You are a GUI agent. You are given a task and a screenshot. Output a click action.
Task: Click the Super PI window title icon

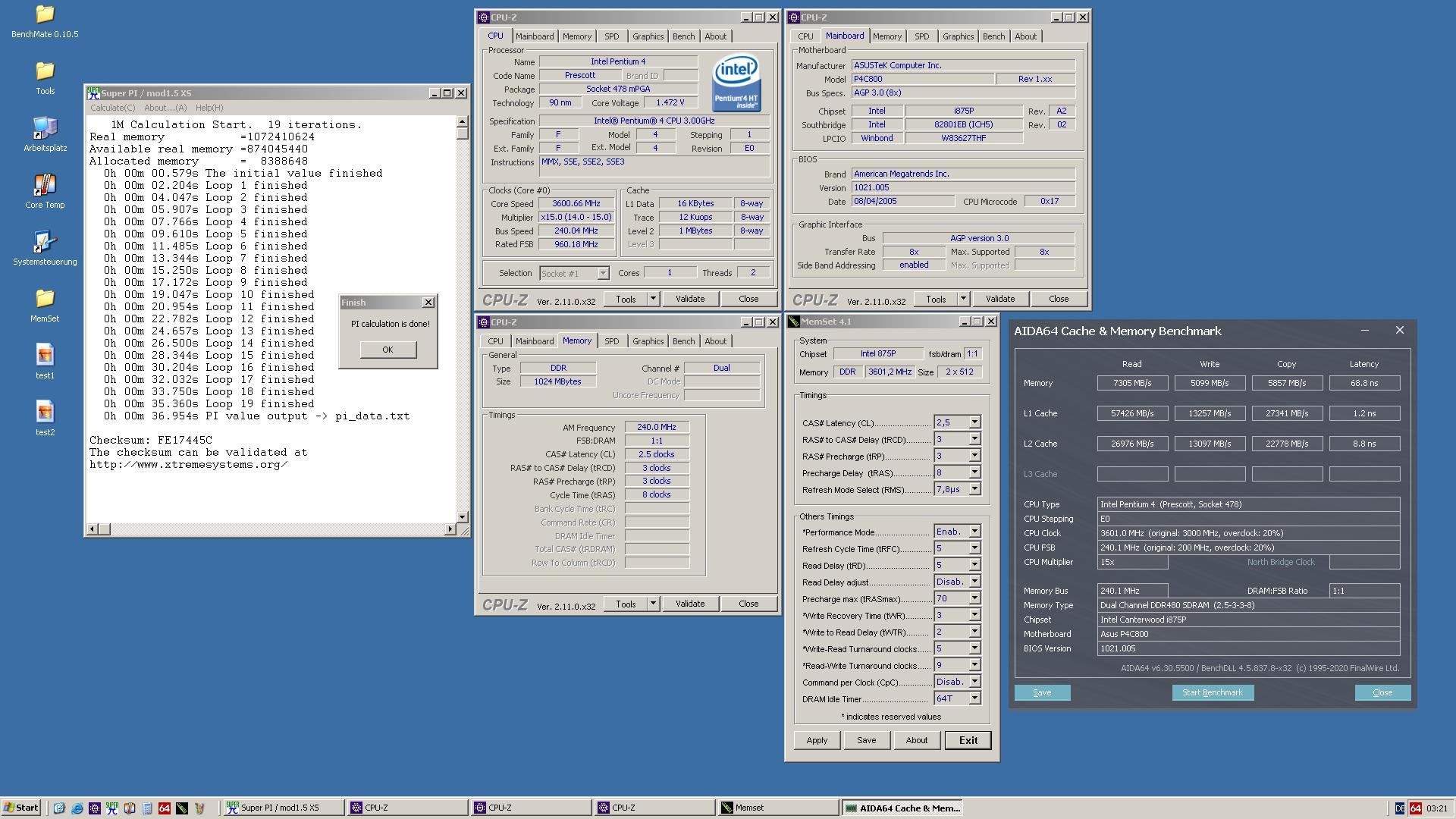click(x=93, y=93)
